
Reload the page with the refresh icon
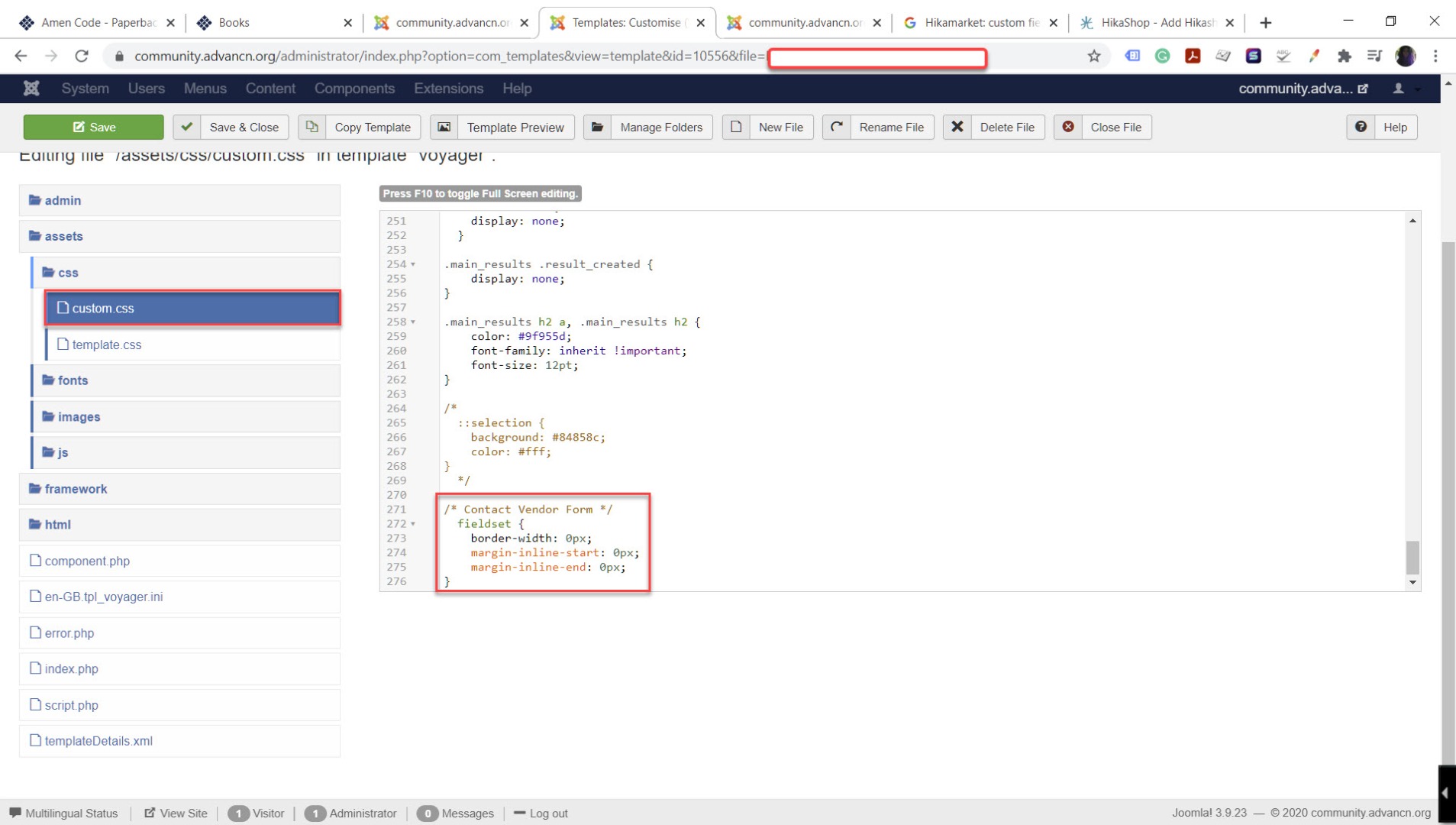[82, 56]
